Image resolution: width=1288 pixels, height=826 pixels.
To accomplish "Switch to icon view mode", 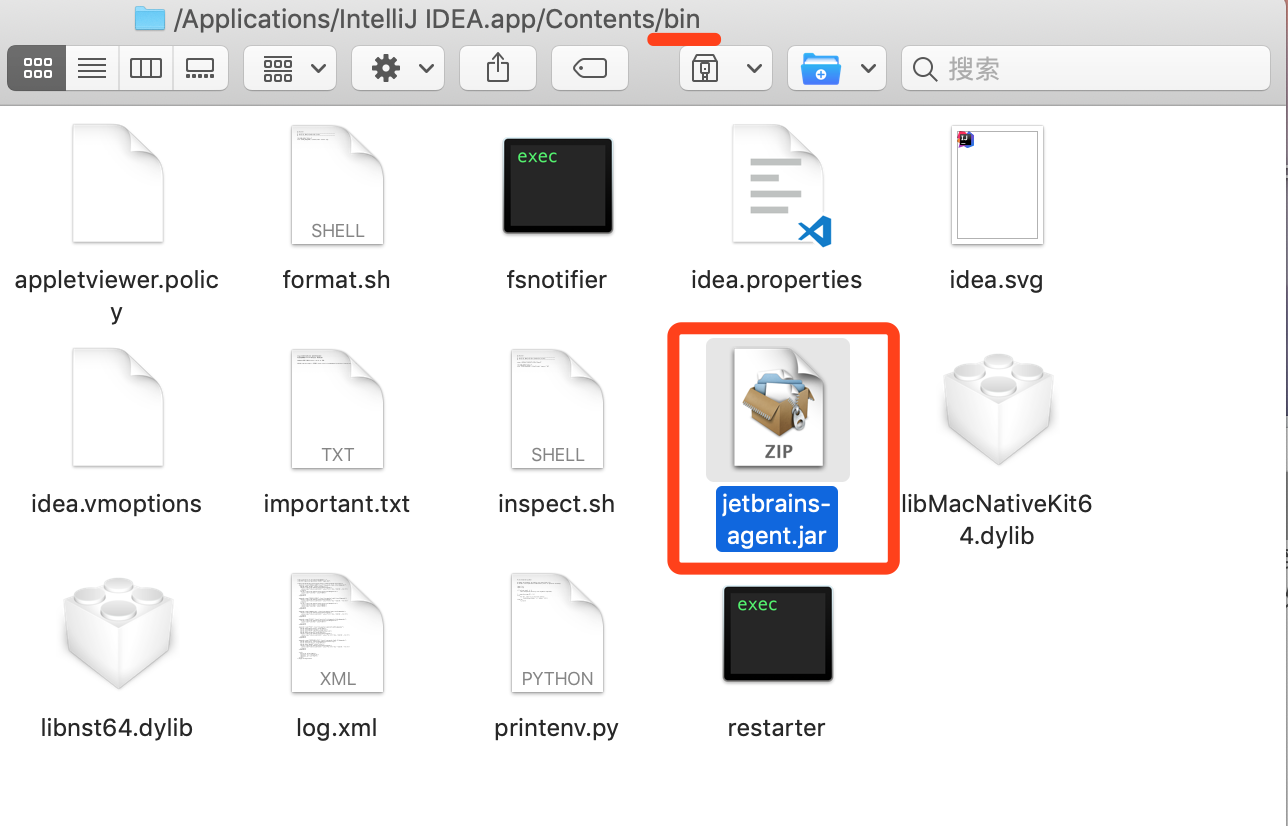I will pos(37,68).
